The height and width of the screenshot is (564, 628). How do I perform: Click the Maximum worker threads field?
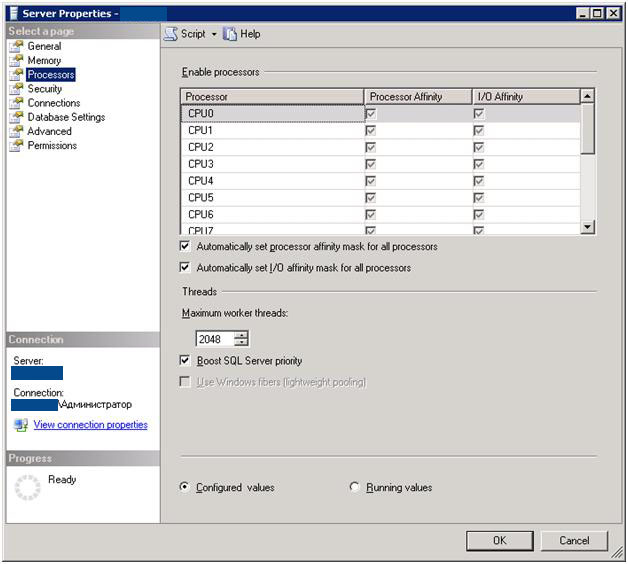click(213, 339)
